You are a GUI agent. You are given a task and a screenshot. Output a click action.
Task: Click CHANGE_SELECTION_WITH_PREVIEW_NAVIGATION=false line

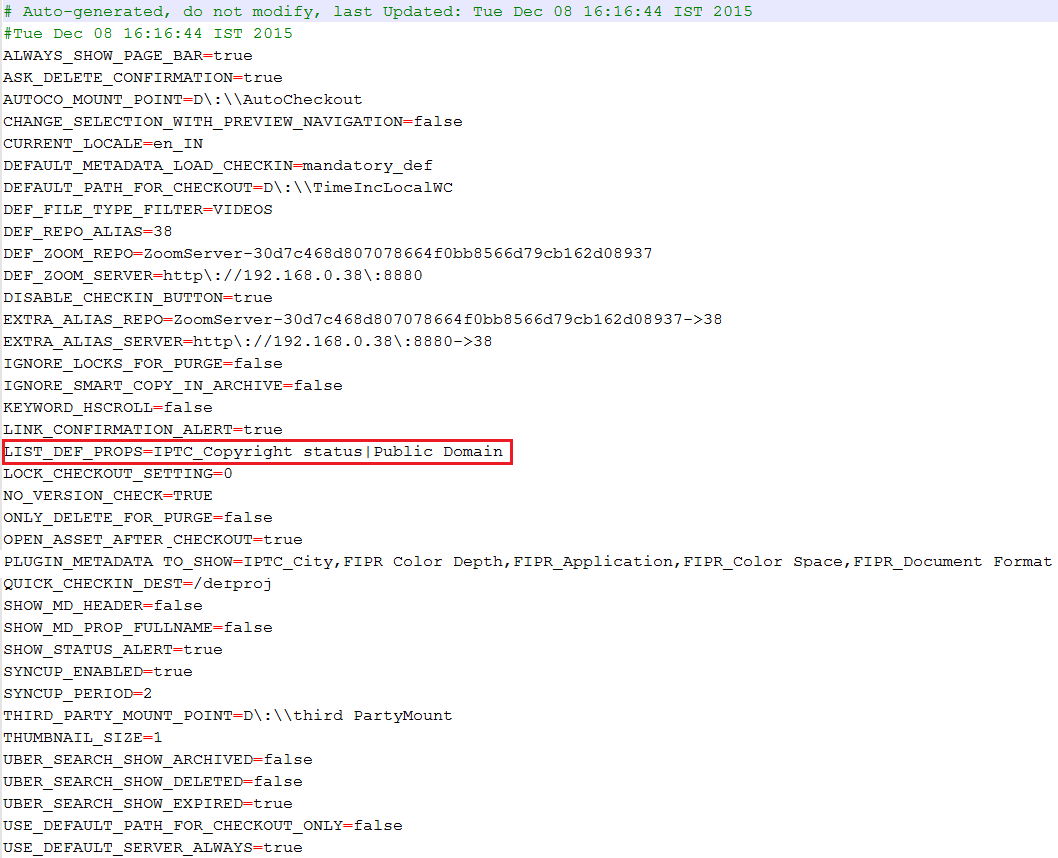(233, 121)
